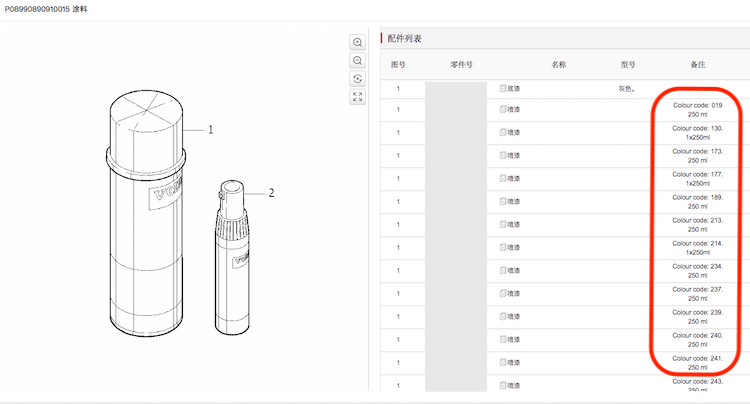This screenshot has width=750, height=404.
Task: Select the Colour code: 019 250 ml remark
Action: [x=697, y=109]
